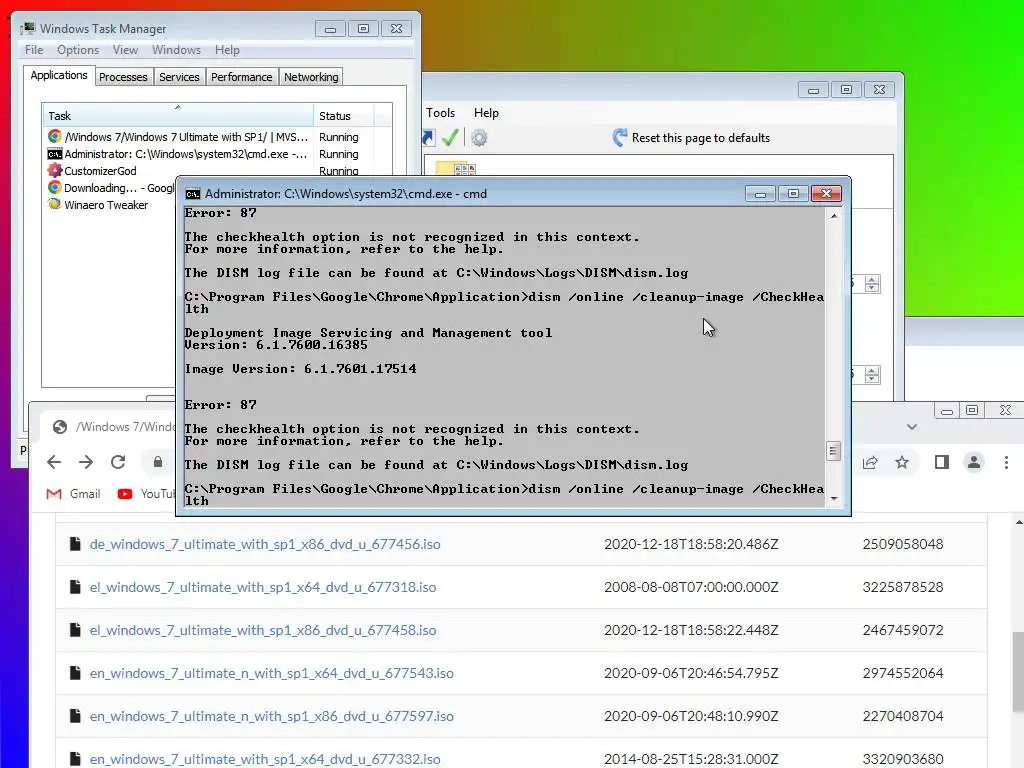
Task: Click the upper spinner control in Winaero Tweaker
Action: click(872, 284)
